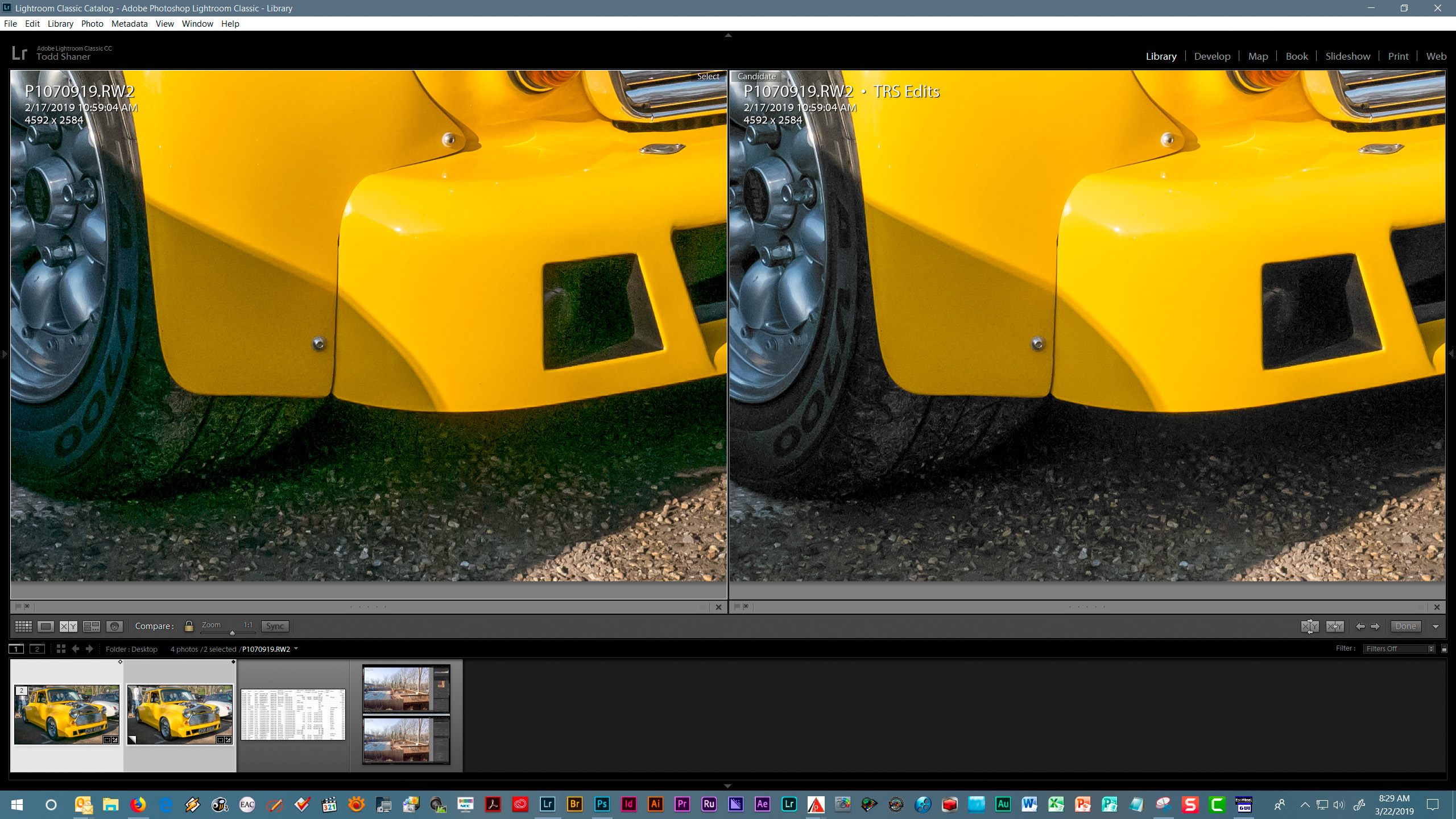Open the Metadata menu
This screenshot has height=819, width=1456.
(129, 23)
